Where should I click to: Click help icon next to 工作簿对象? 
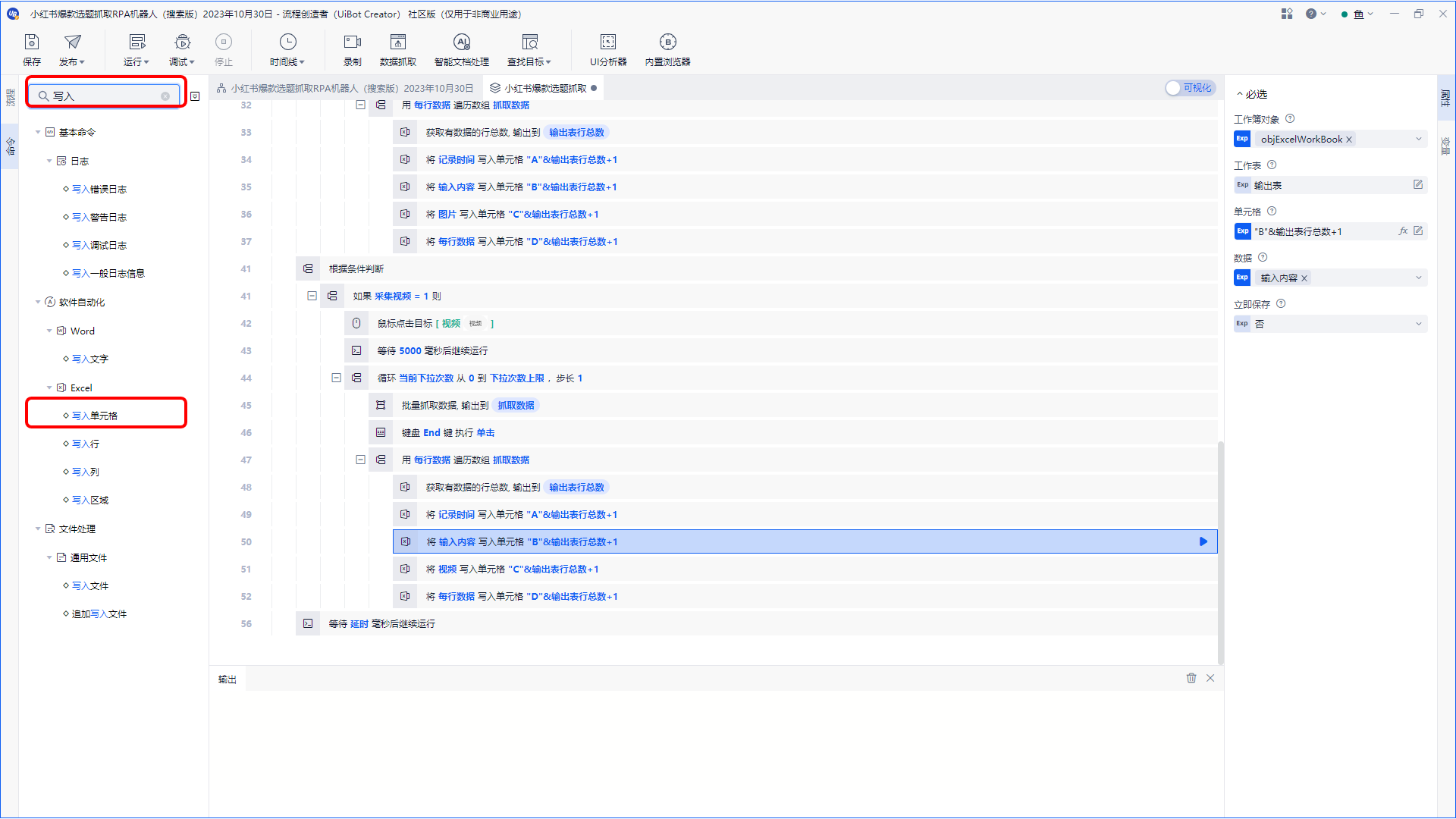1290,119
